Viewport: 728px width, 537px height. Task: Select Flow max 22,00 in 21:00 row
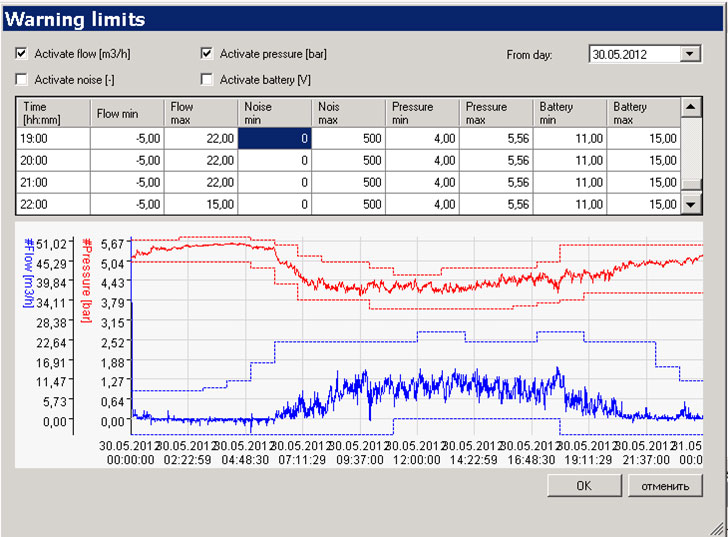201,182
